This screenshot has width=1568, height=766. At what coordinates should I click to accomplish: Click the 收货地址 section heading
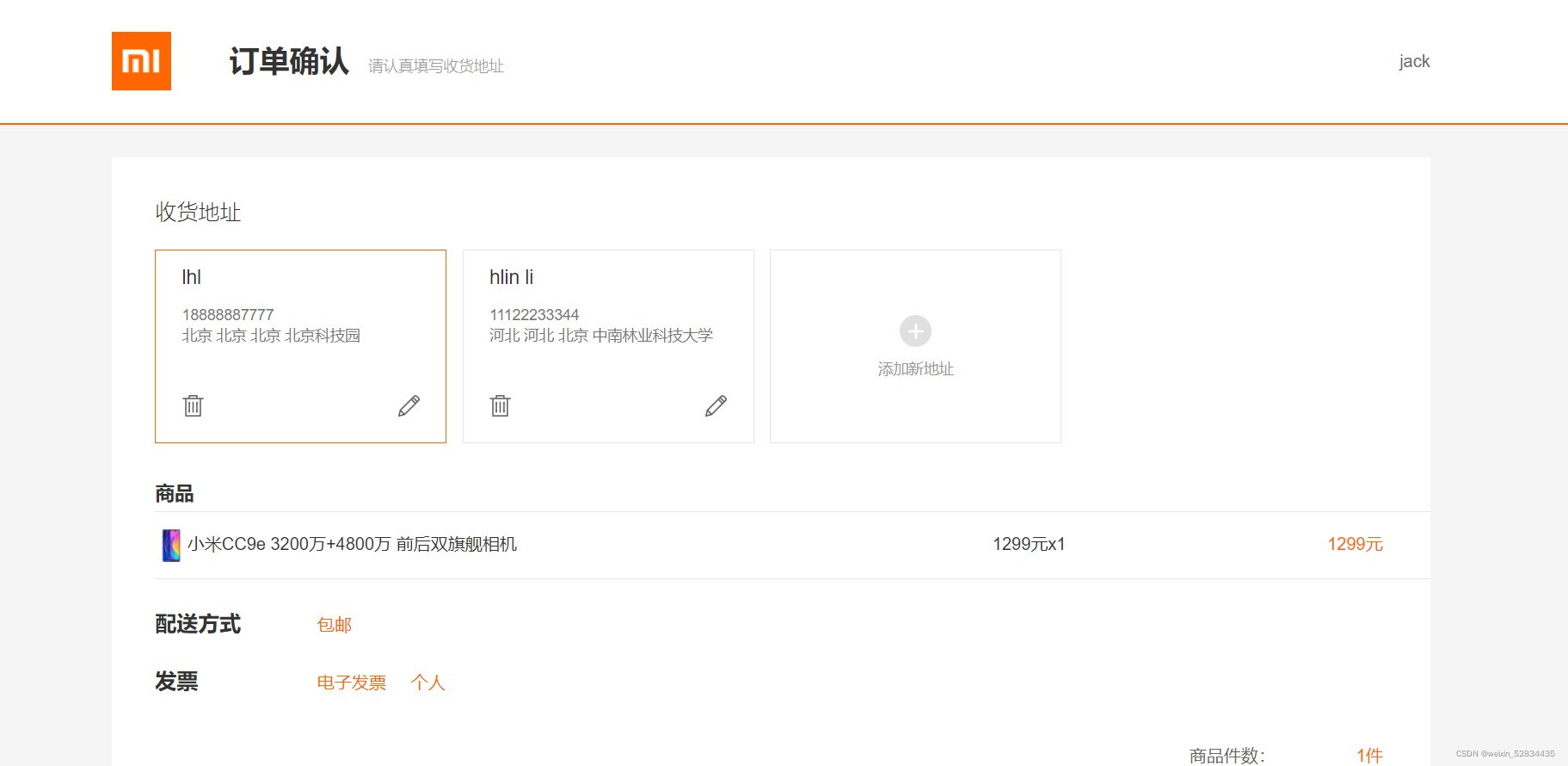click(198, 212)
